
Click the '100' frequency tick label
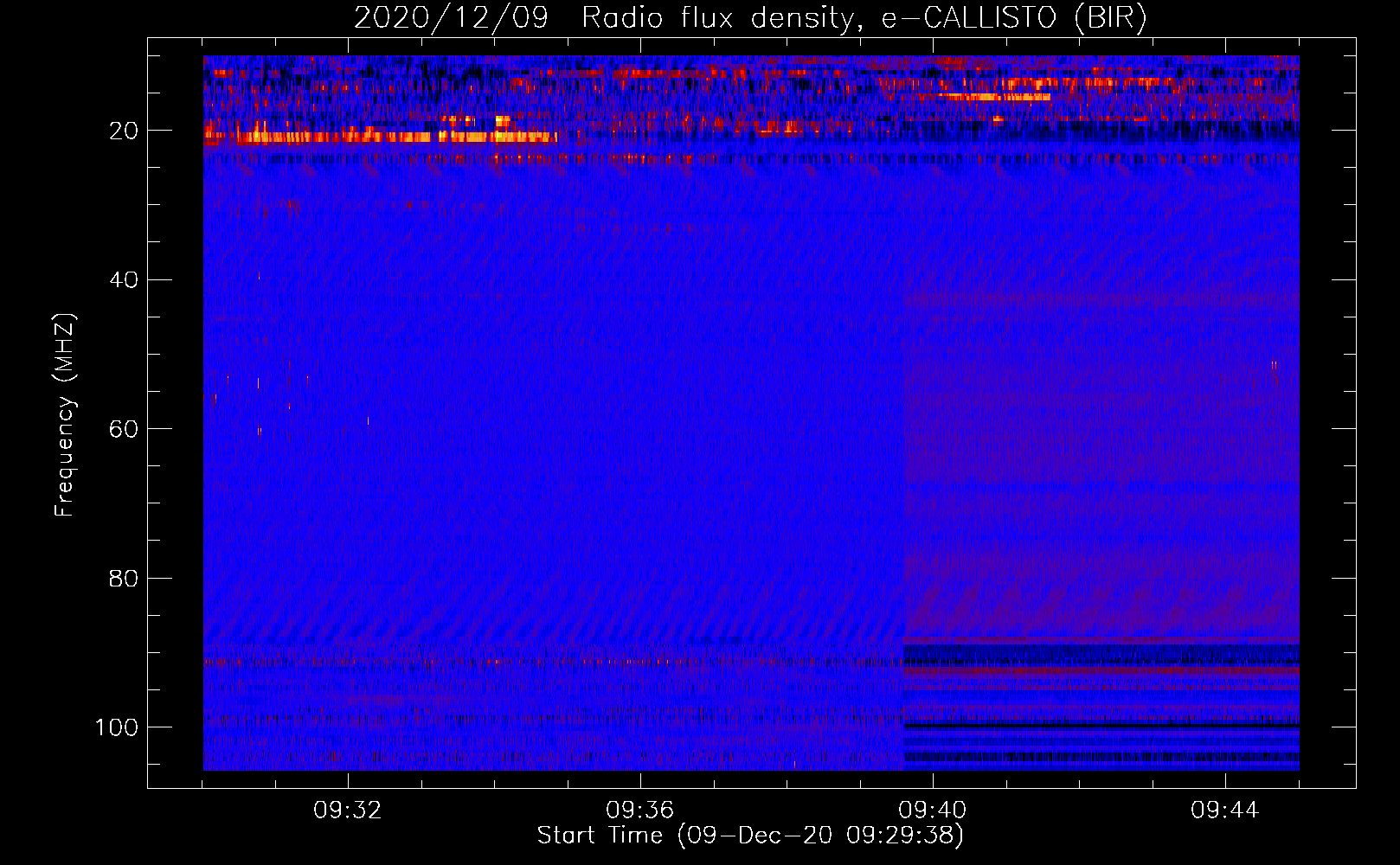pos(117,727)
